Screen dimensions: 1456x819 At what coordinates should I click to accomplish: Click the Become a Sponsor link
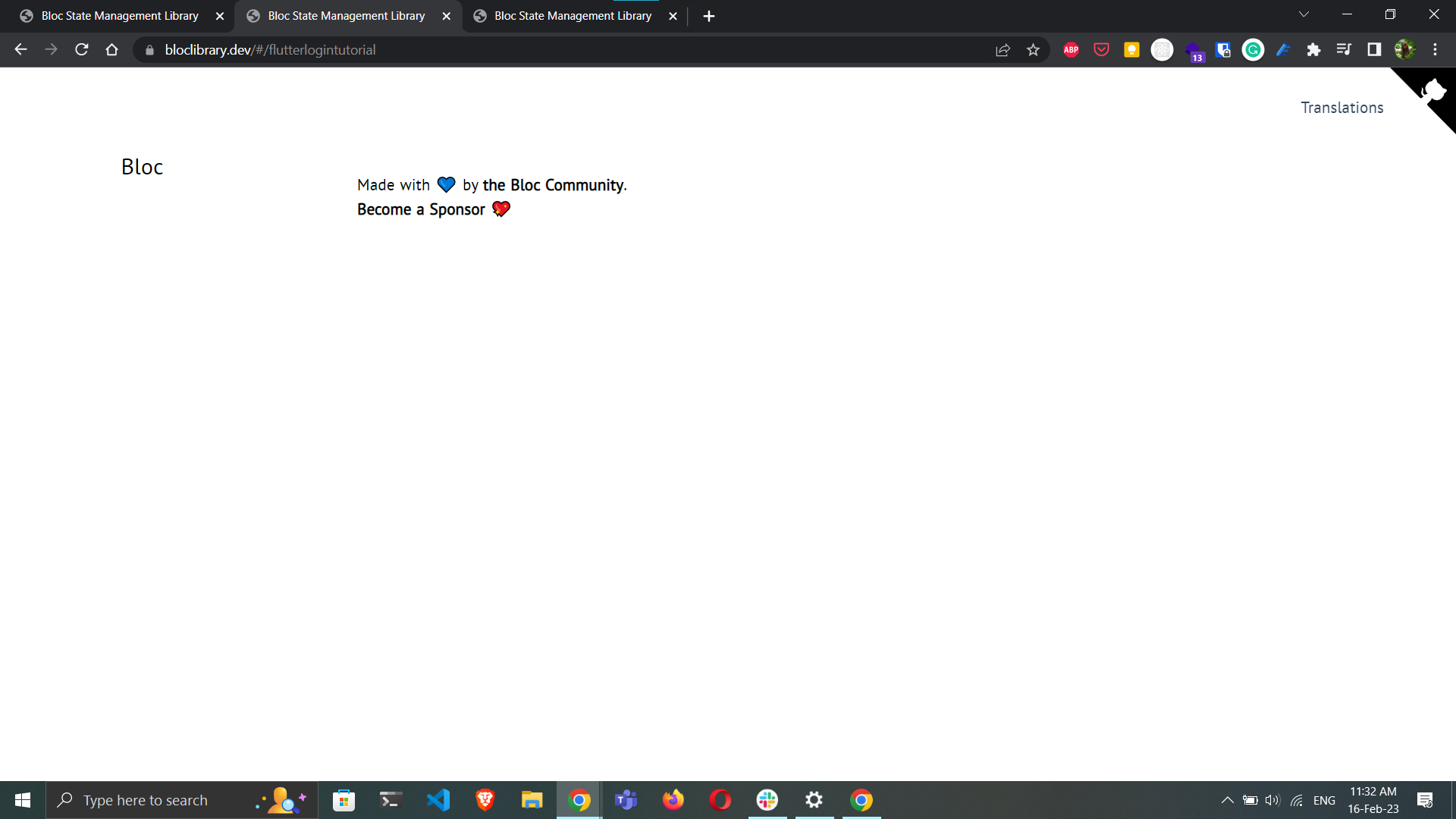pos(421,209)
